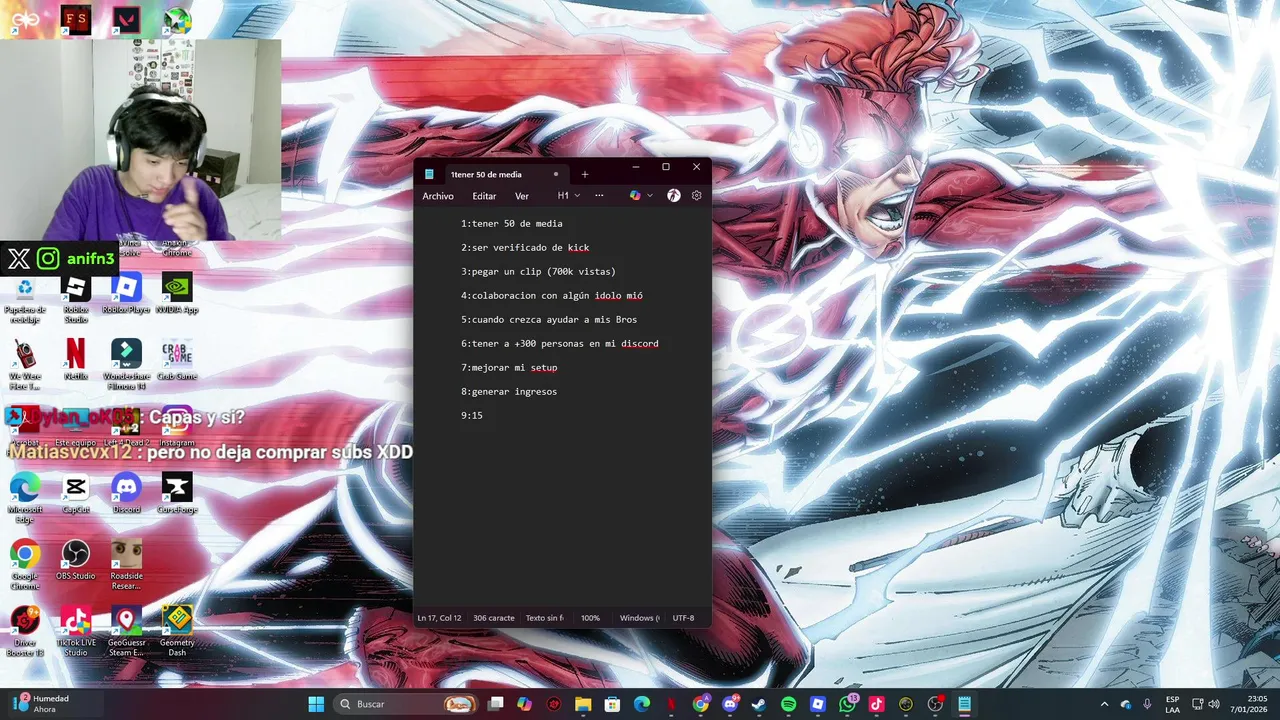Open Notepad settings gear

pos(697,196)
